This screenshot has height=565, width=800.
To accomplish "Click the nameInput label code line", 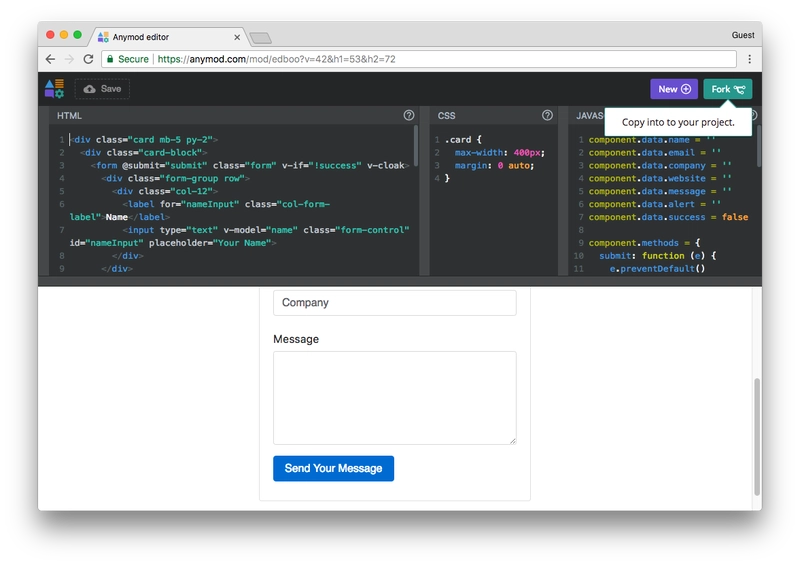I will (199, 210).
